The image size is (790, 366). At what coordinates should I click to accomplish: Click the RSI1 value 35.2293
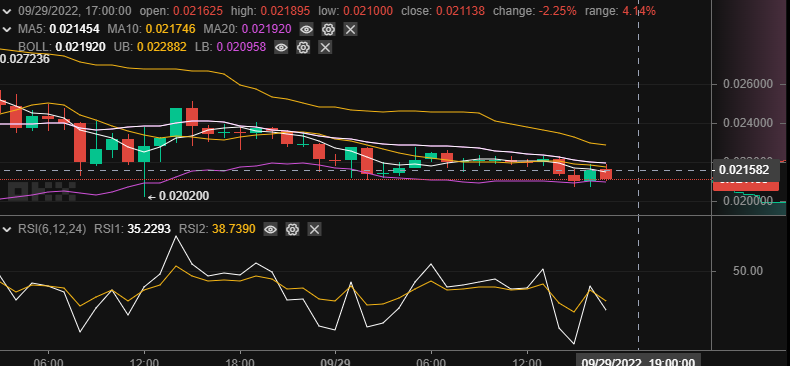tap(149, 229)
